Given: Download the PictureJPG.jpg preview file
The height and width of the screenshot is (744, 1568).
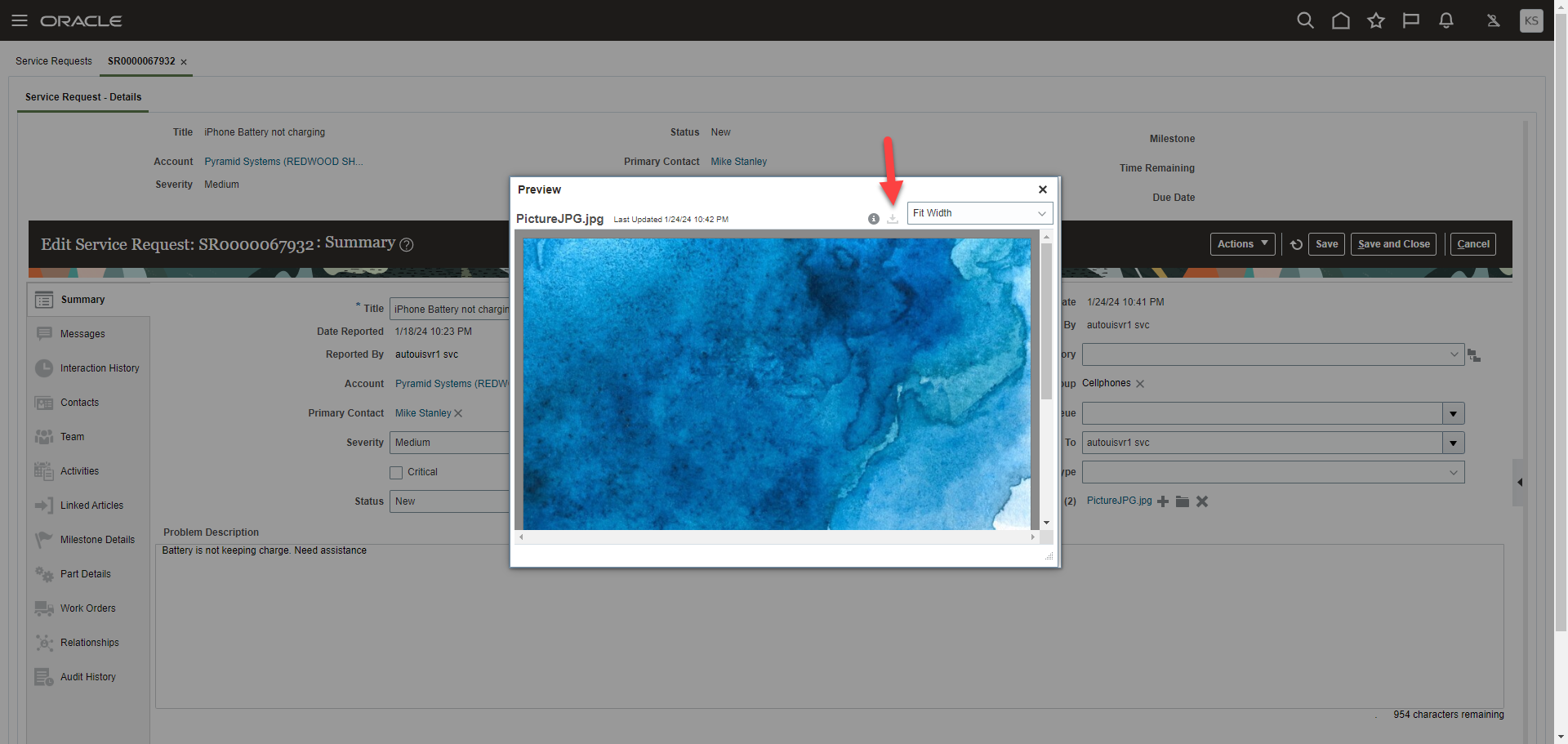Looking at the screenshot, I should coord(892,219).
